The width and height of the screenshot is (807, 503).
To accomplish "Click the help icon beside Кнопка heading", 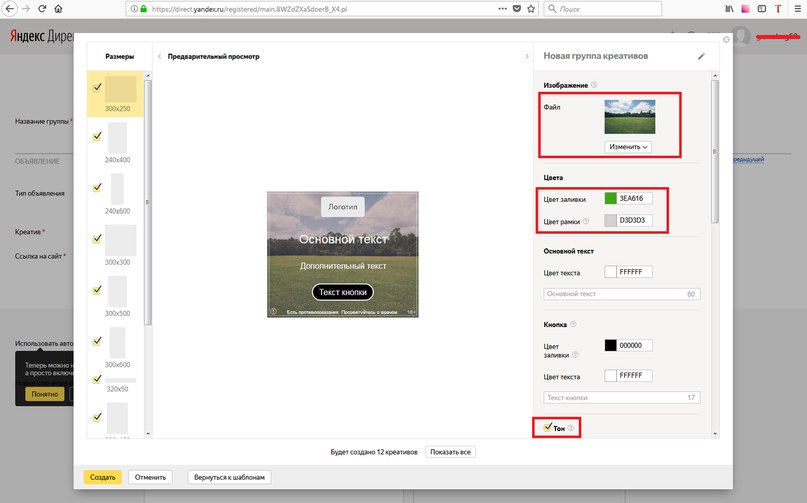I will coord(572,324).
